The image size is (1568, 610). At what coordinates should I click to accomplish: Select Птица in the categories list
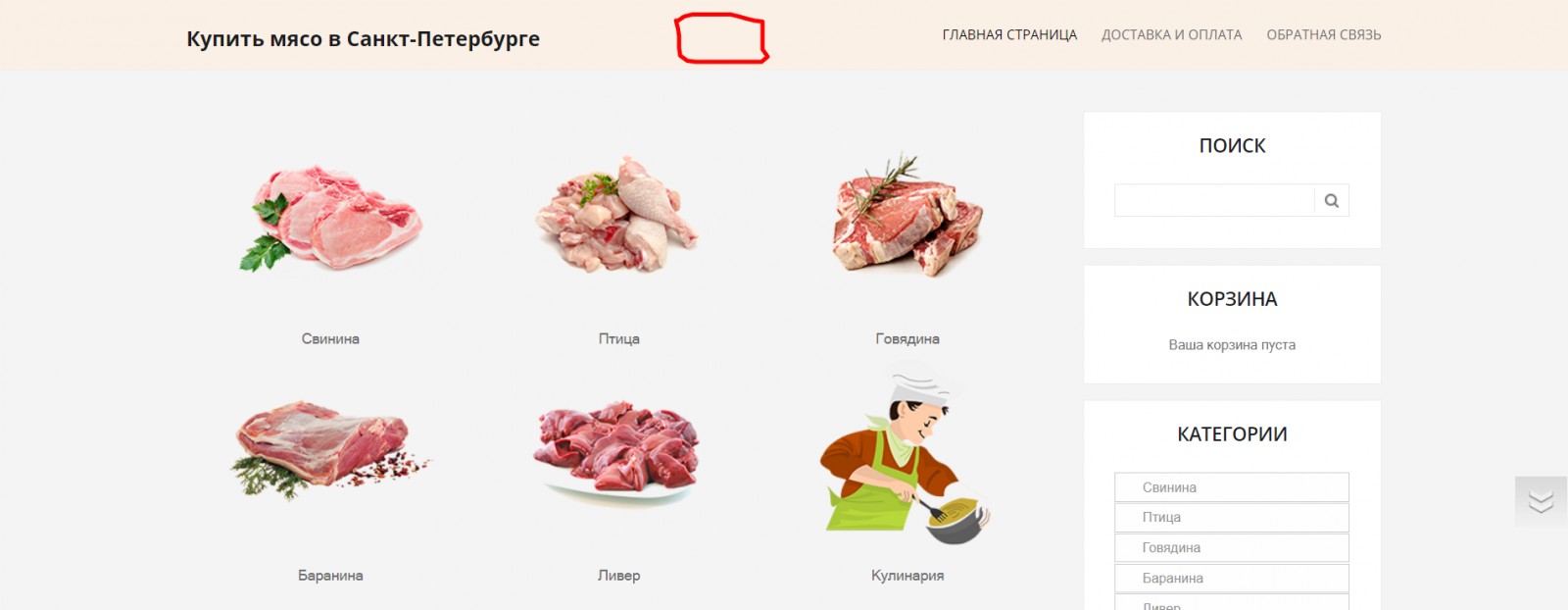1232,518
